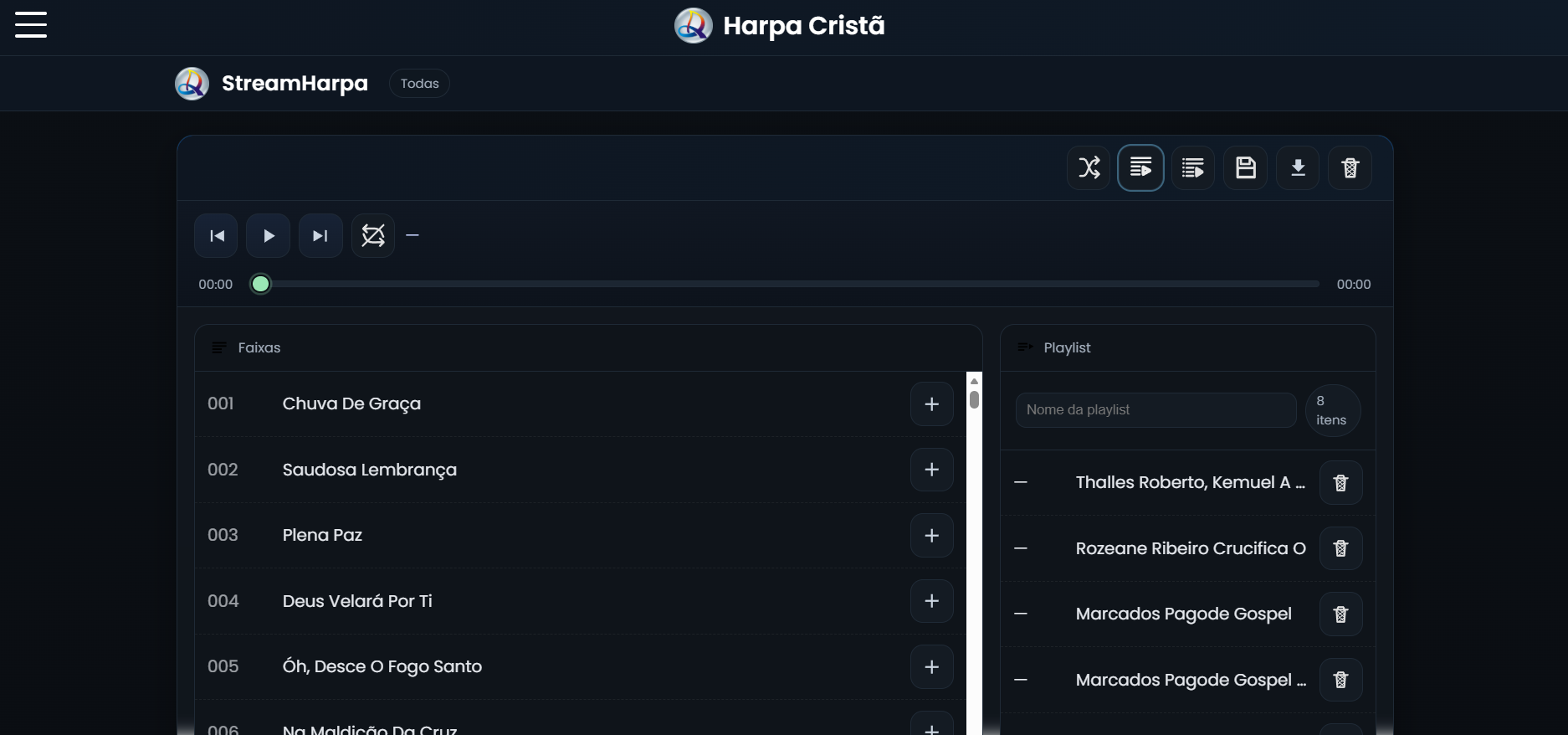Click the Faixas list scrollbar thumb
This screenshot has width=1568, height=735.
(x=974, y=399)
